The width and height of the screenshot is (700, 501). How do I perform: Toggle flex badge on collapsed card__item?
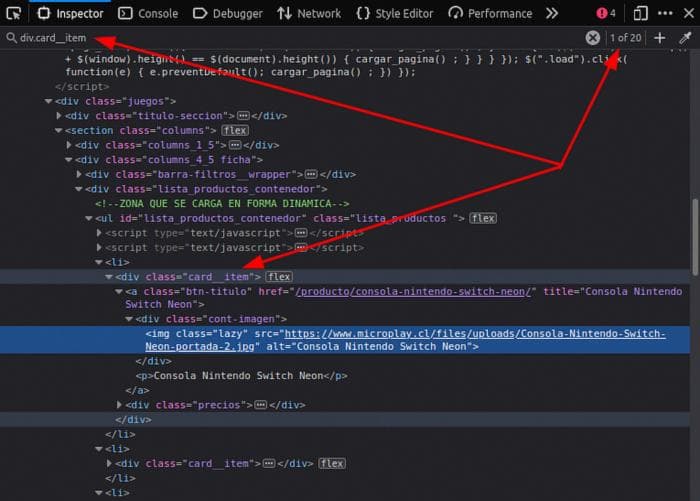332,463
